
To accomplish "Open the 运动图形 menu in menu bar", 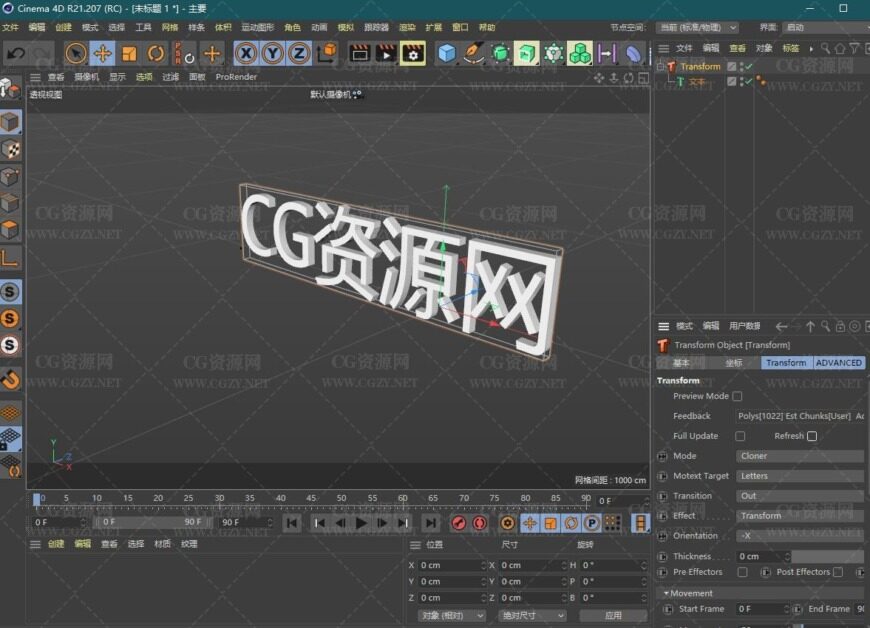I will tap(257, 28).
